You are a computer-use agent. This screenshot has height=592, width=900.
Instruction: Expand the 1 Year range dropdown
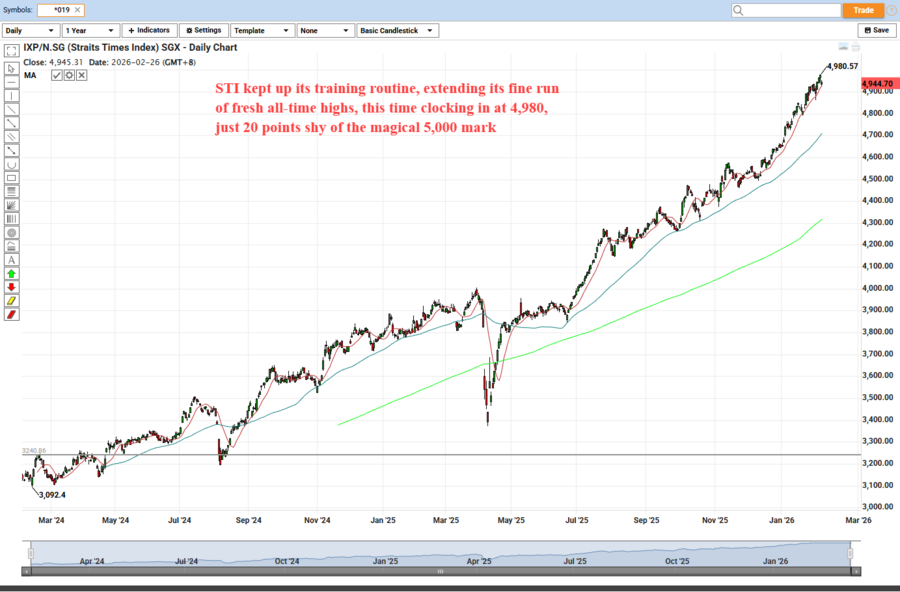tap(89, 30)
